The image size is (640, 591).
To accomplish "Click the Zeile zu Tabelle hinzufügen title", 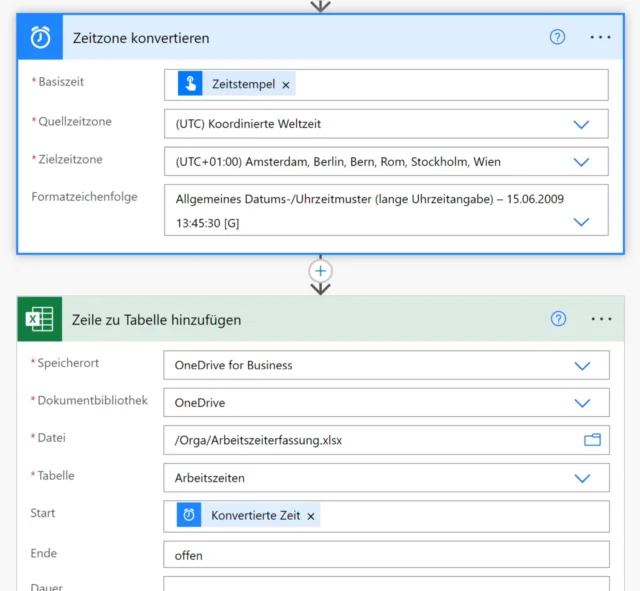I will (x=156, y=320).
